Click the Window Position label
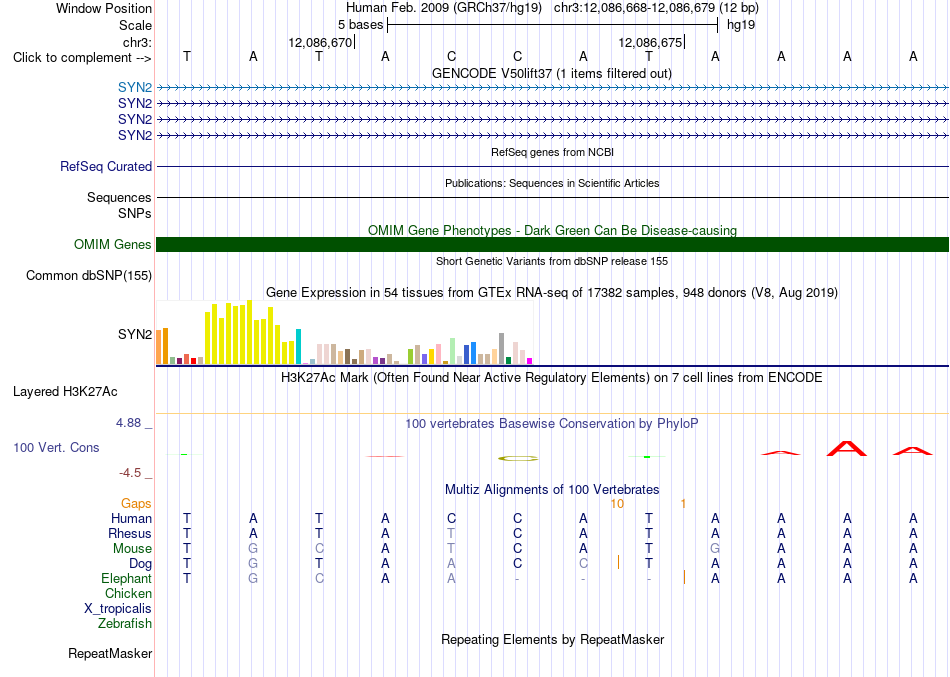Viewport: 950px width, 677px height. tap(104, 8)
